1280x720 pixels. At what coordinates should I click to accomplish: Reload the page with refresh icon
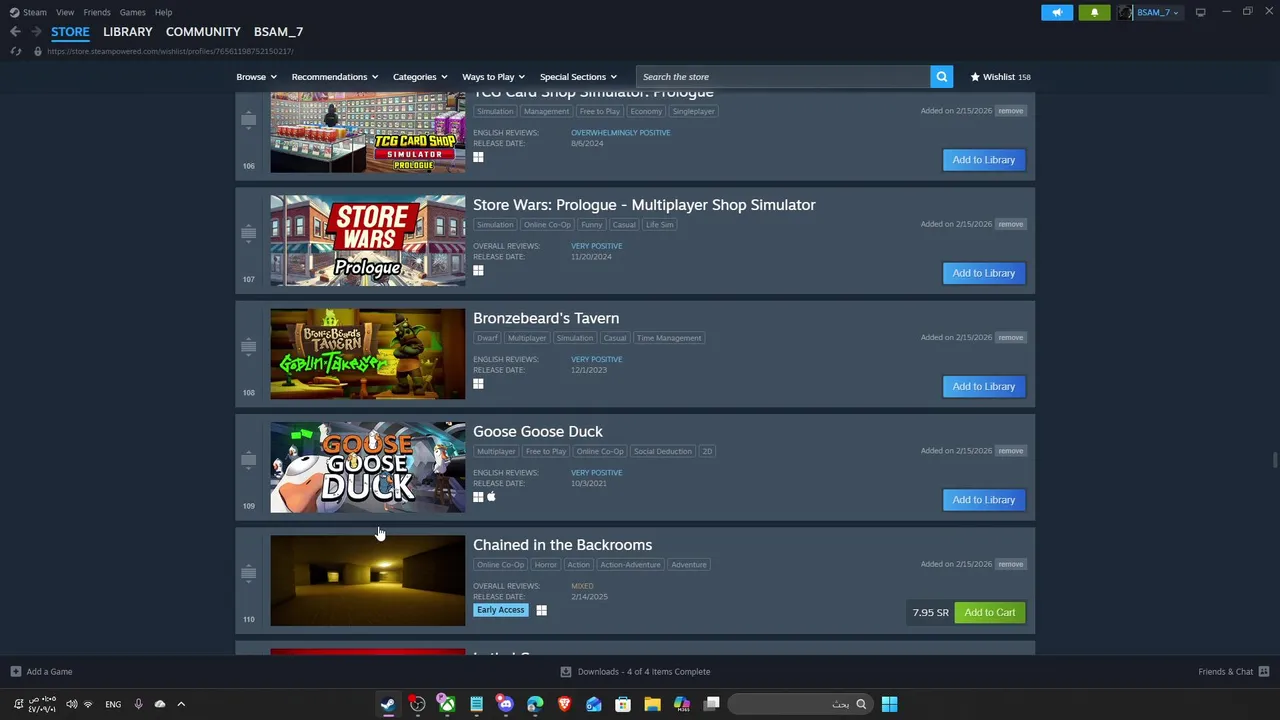click(x=16, y=51)
